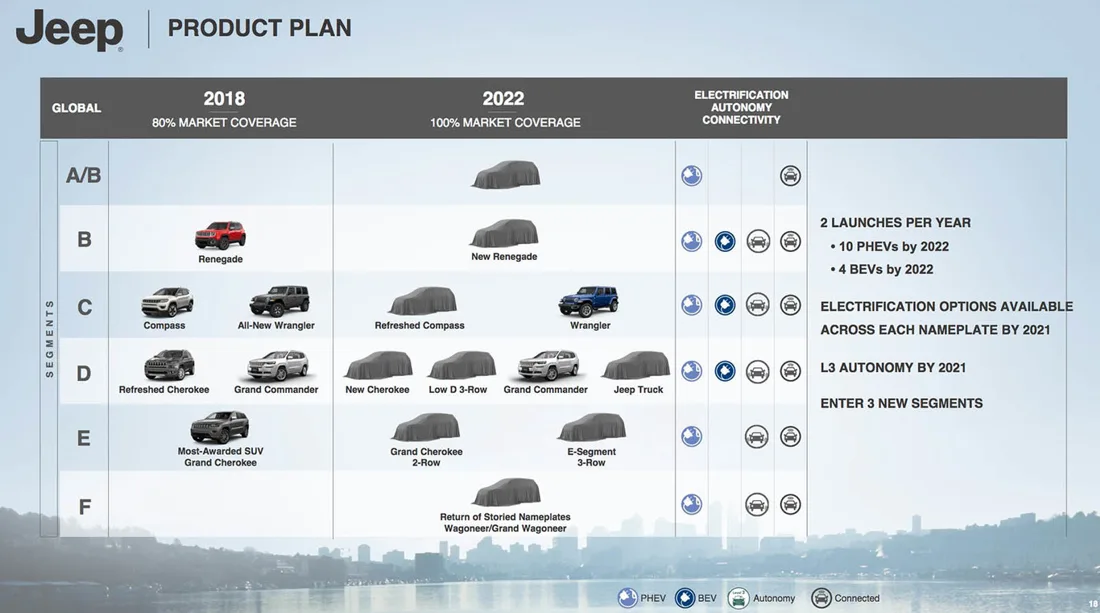Select the red Renegade car image
Screen dimensions: 1100x613
tap(220, 235)
